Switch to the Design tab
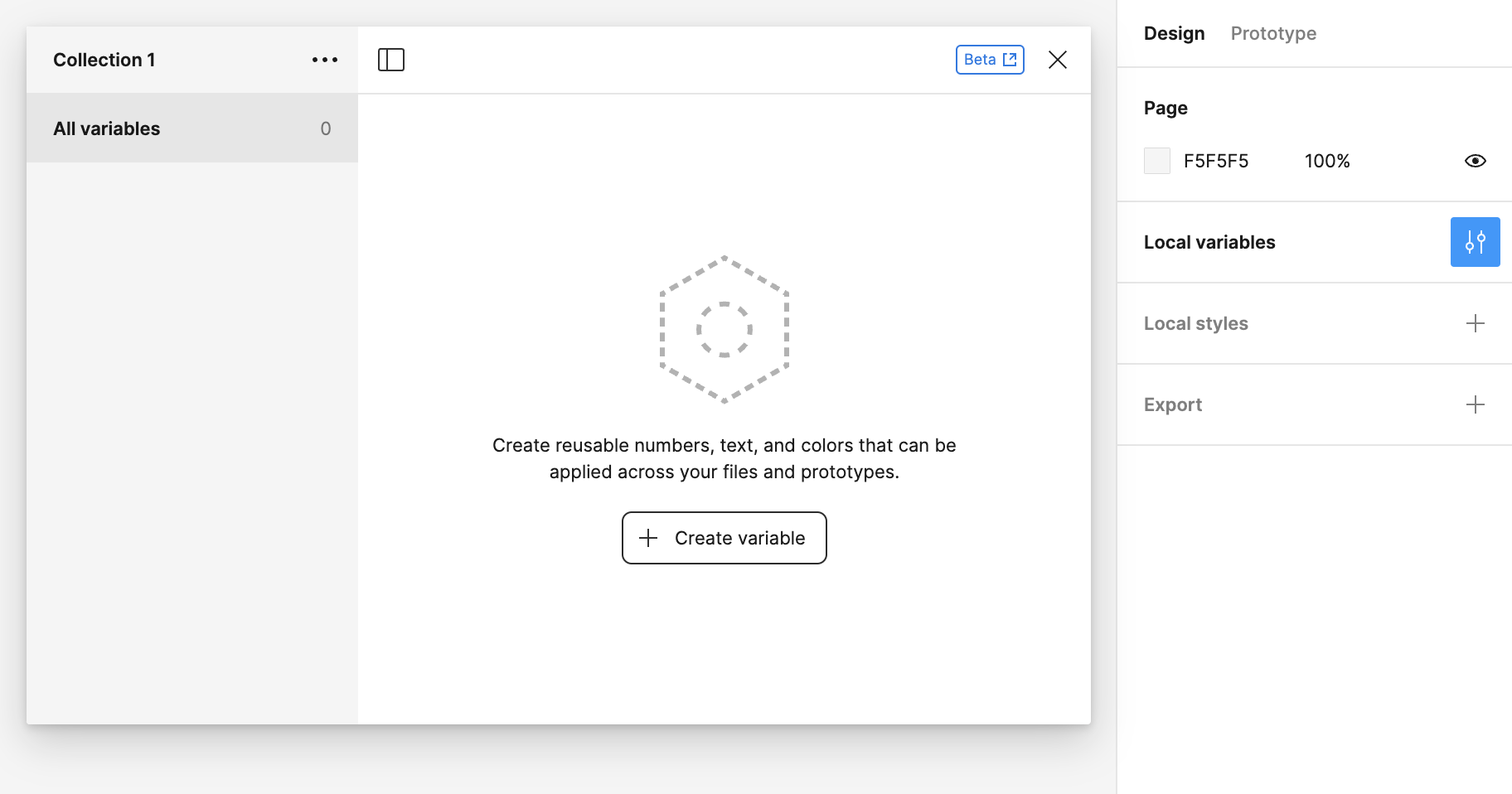The height and width of the screenshot is (794, 1512). tap(1173, 33)
